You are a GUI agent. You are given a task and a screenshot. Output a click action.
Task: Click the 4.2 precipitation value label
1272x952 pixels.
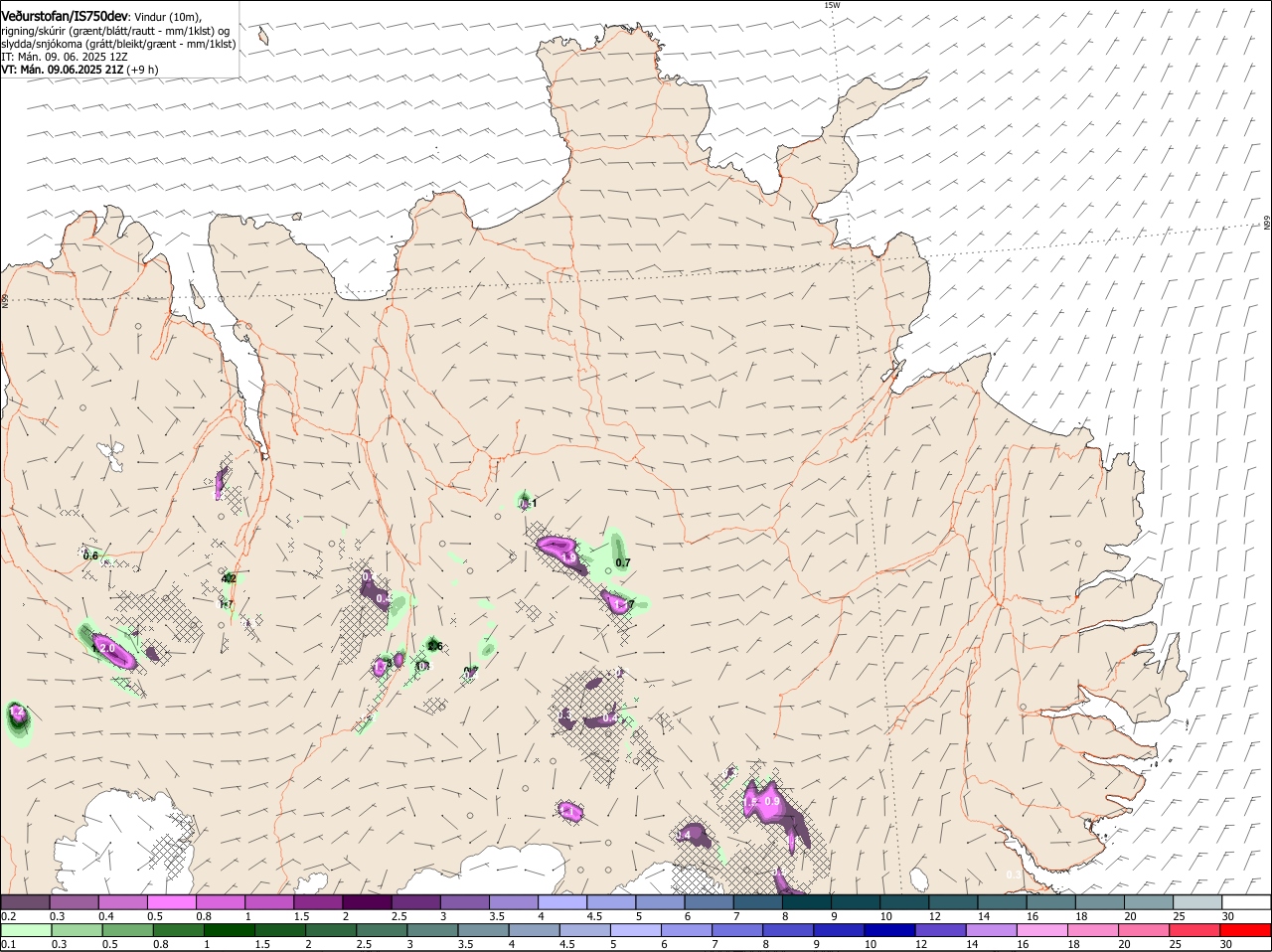point(229,578)
